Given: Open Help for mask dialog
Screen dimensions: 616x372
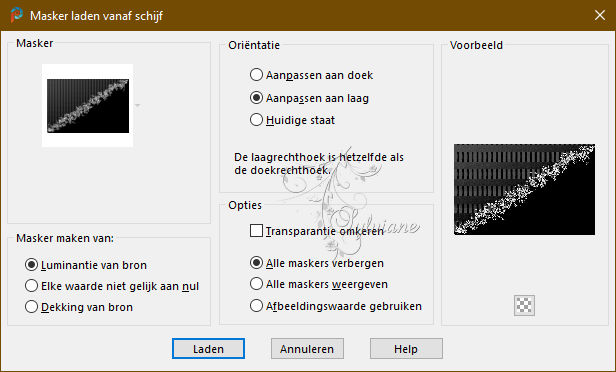Looking at the screenshot, I should coord(406,348).
